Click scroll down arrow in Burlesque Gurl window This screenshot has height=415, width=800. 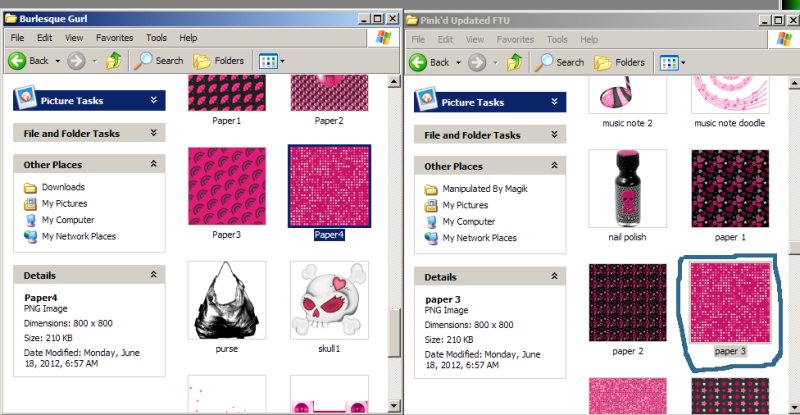point(393,406)
